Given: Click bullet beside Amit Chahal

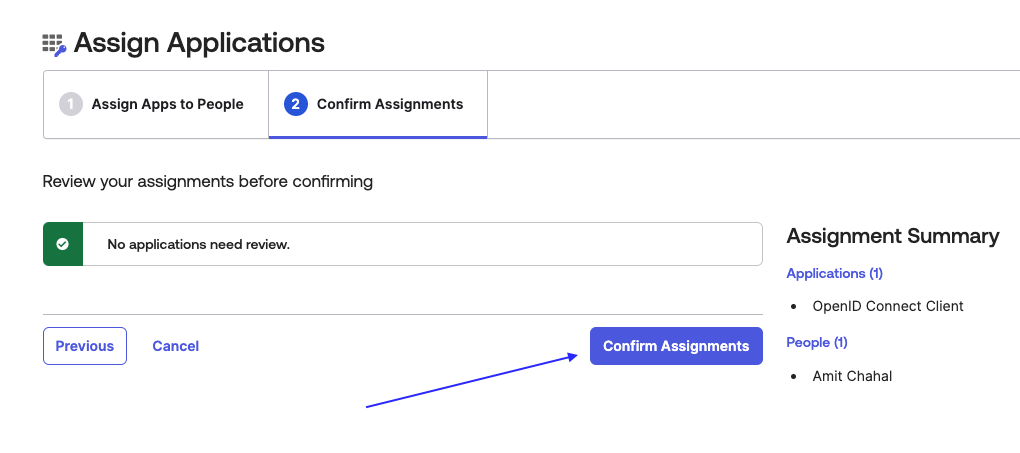Looking at the screenshot, I should pyautogui.click(x=793, y=377).
